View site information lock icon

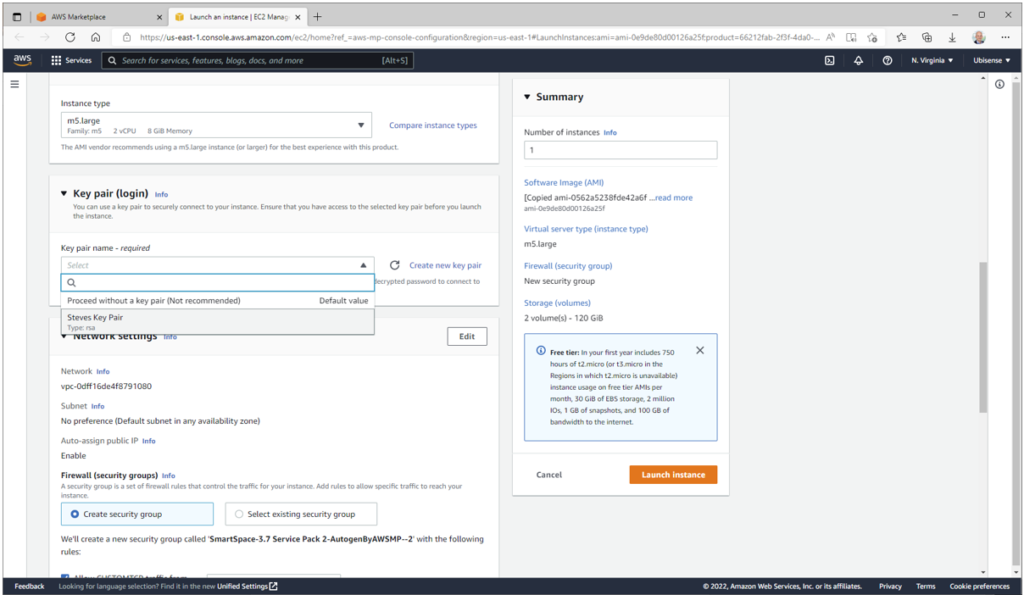(x=127, y=37)
